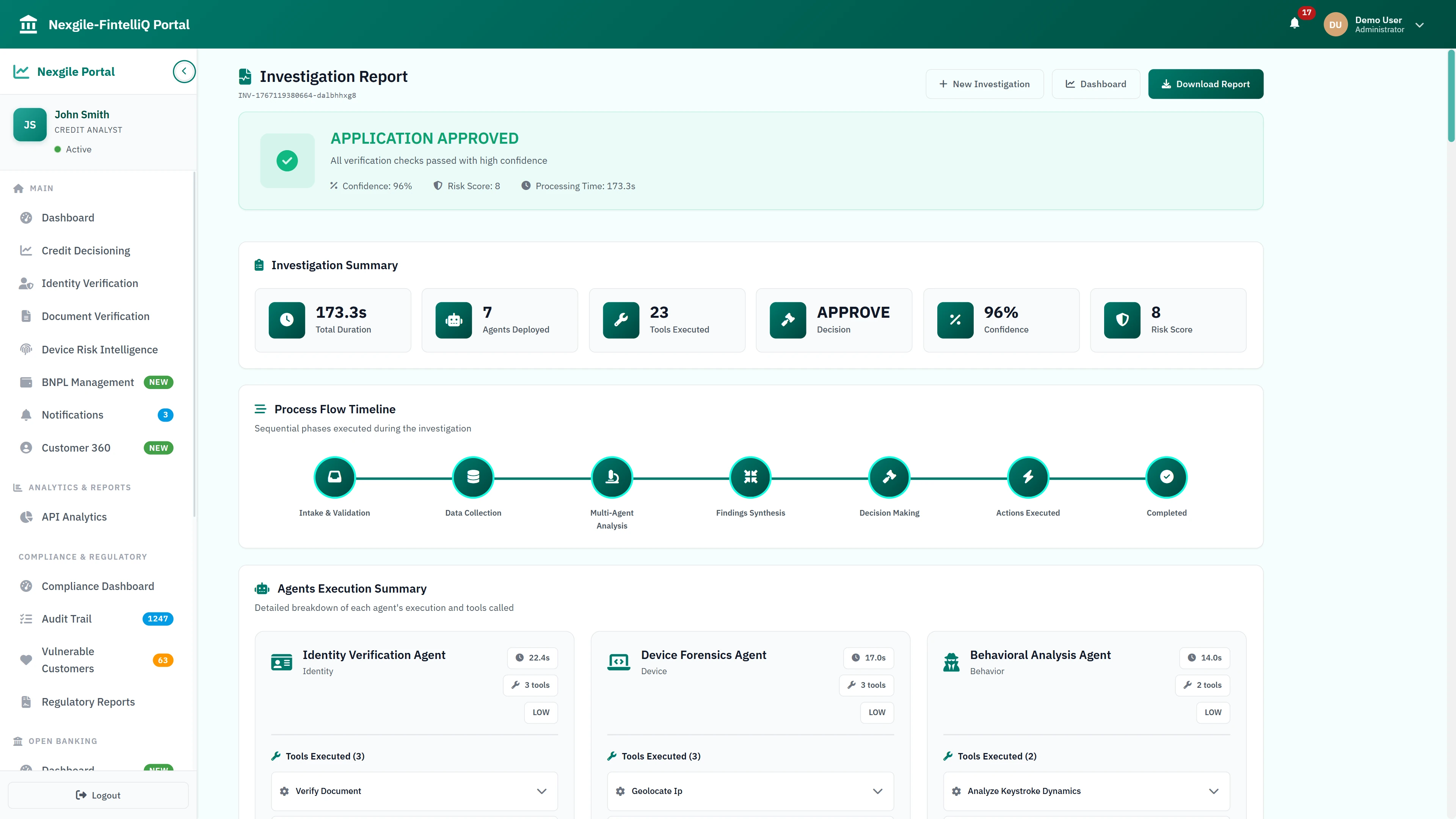The width and height of the screenshot is (1456, 819).
Task: Click the Device Risk Intelligence fingerprint icon
Action: point(26,349)
